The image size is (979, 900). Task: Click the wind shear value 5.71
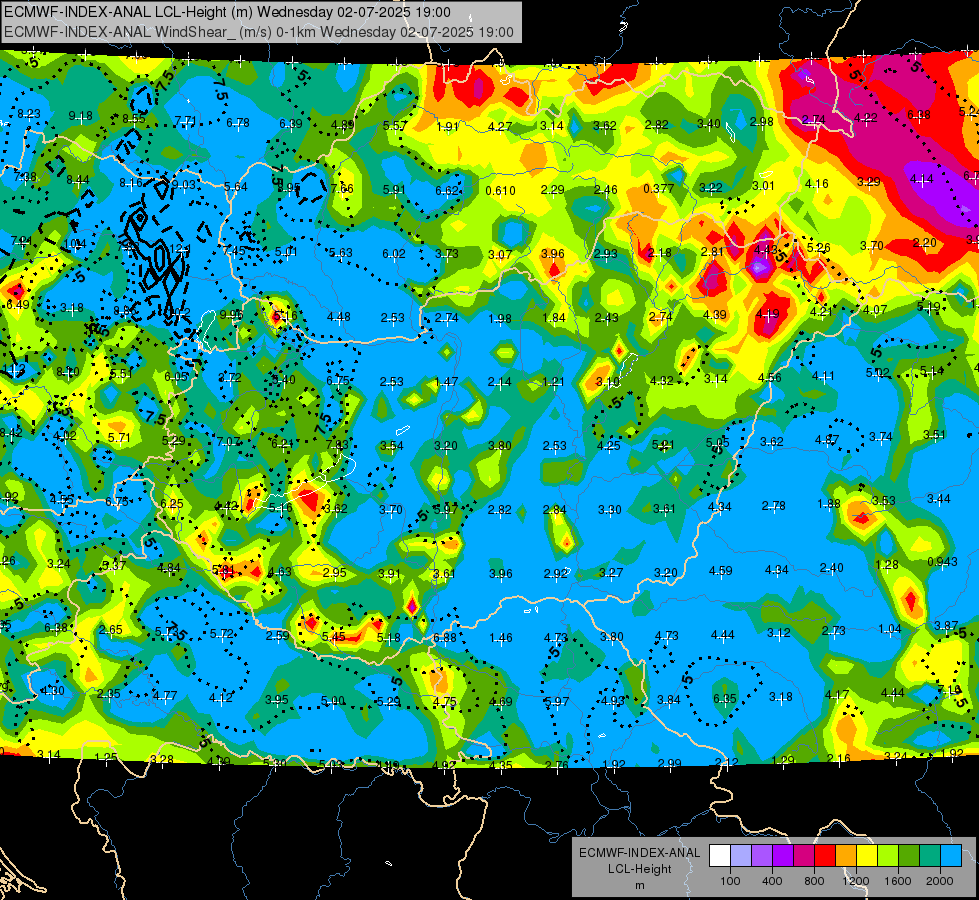pyautogui.click(x=119, y=438)
